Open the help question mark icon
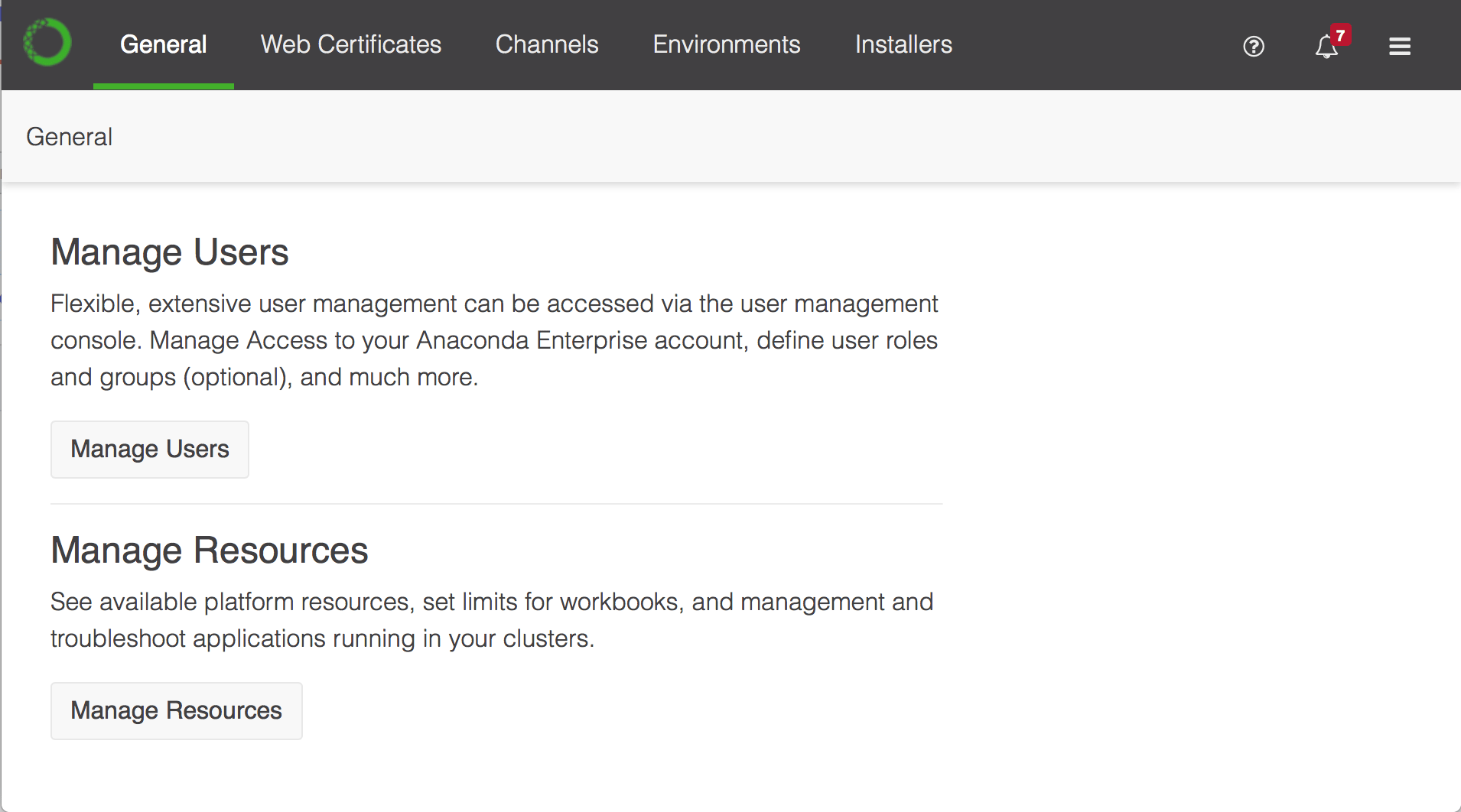This screenshot has height=812, width=1461. coord(1254,47)
